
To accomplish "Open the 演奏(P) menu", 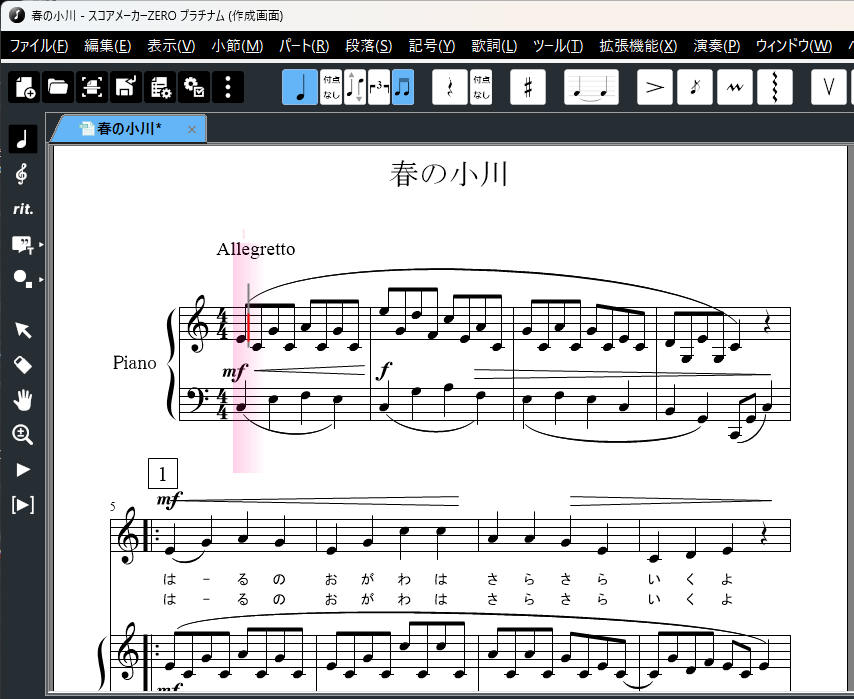I will (716, 46).
